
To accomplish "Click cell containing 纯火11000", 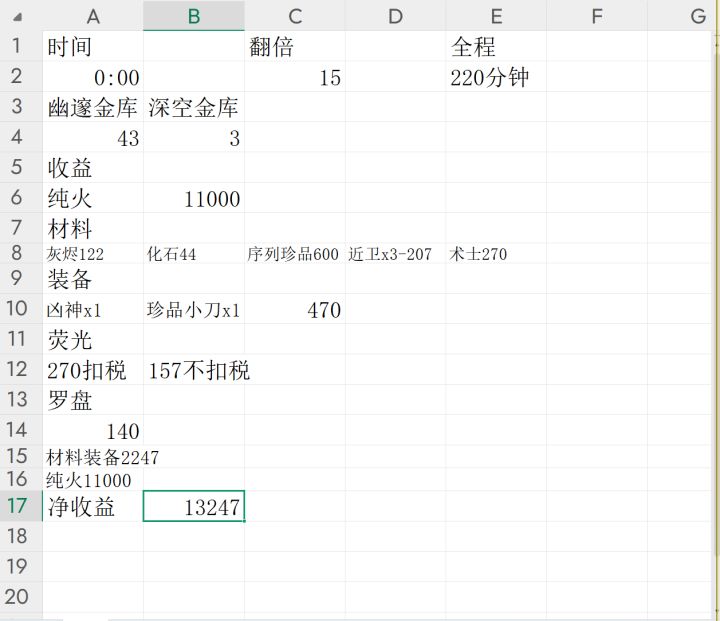I will [x=93, y=480].
